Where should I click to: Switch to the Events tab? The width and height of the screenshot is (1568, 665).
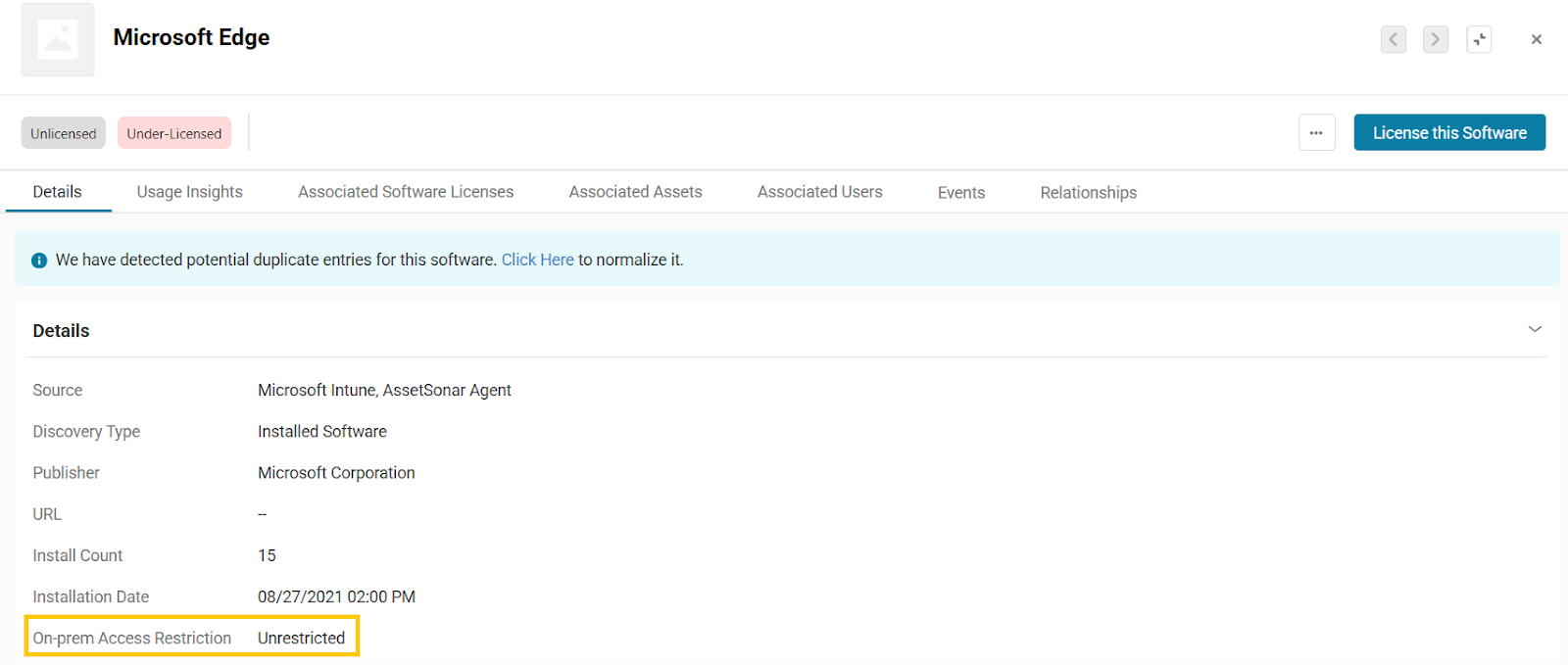pos(961,193)
